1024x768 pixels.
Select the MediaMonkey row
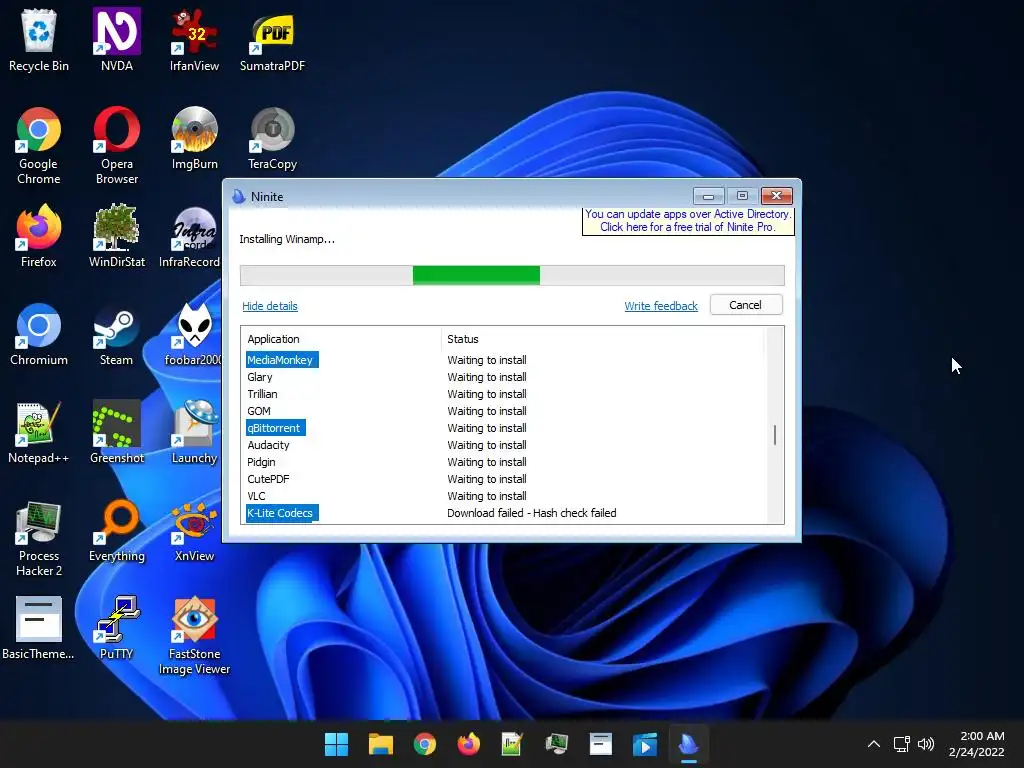click(502, 360)
